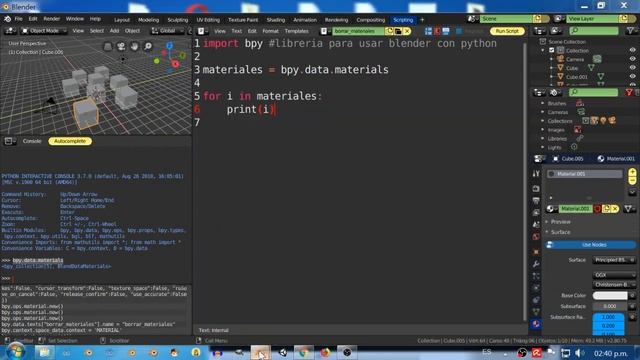Open the Material properties tab icon
The width and height of the screenshot is (640, 360).
click(536, 324)
